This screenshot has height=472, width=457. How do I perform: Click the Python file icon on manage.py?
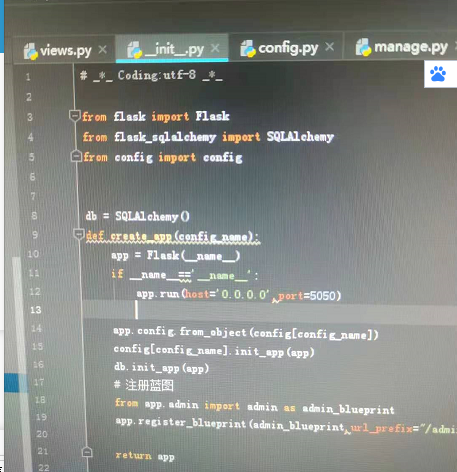pos(363,47)
